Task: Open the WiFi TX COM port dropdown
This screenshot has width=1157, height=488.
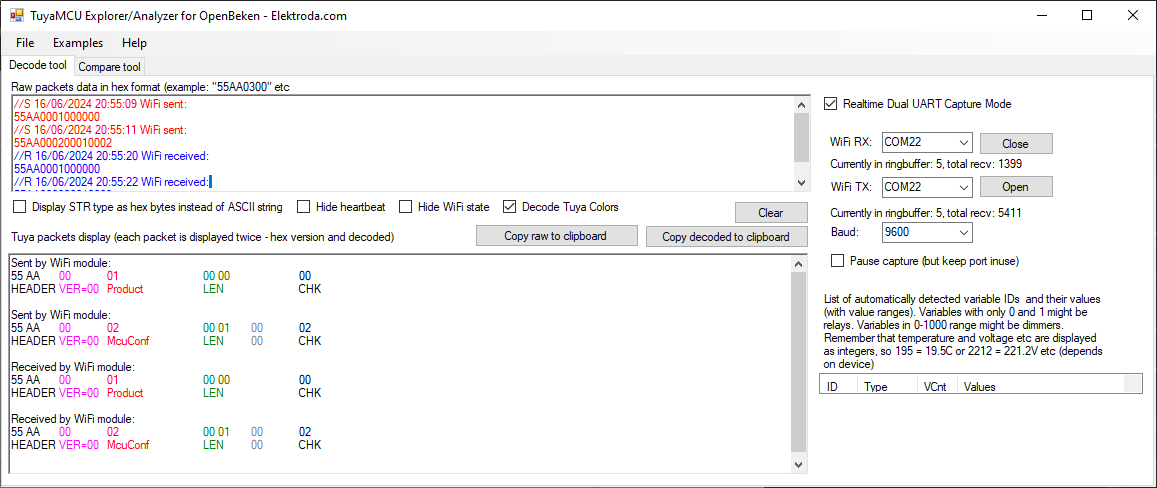Action: click(928, 188)
